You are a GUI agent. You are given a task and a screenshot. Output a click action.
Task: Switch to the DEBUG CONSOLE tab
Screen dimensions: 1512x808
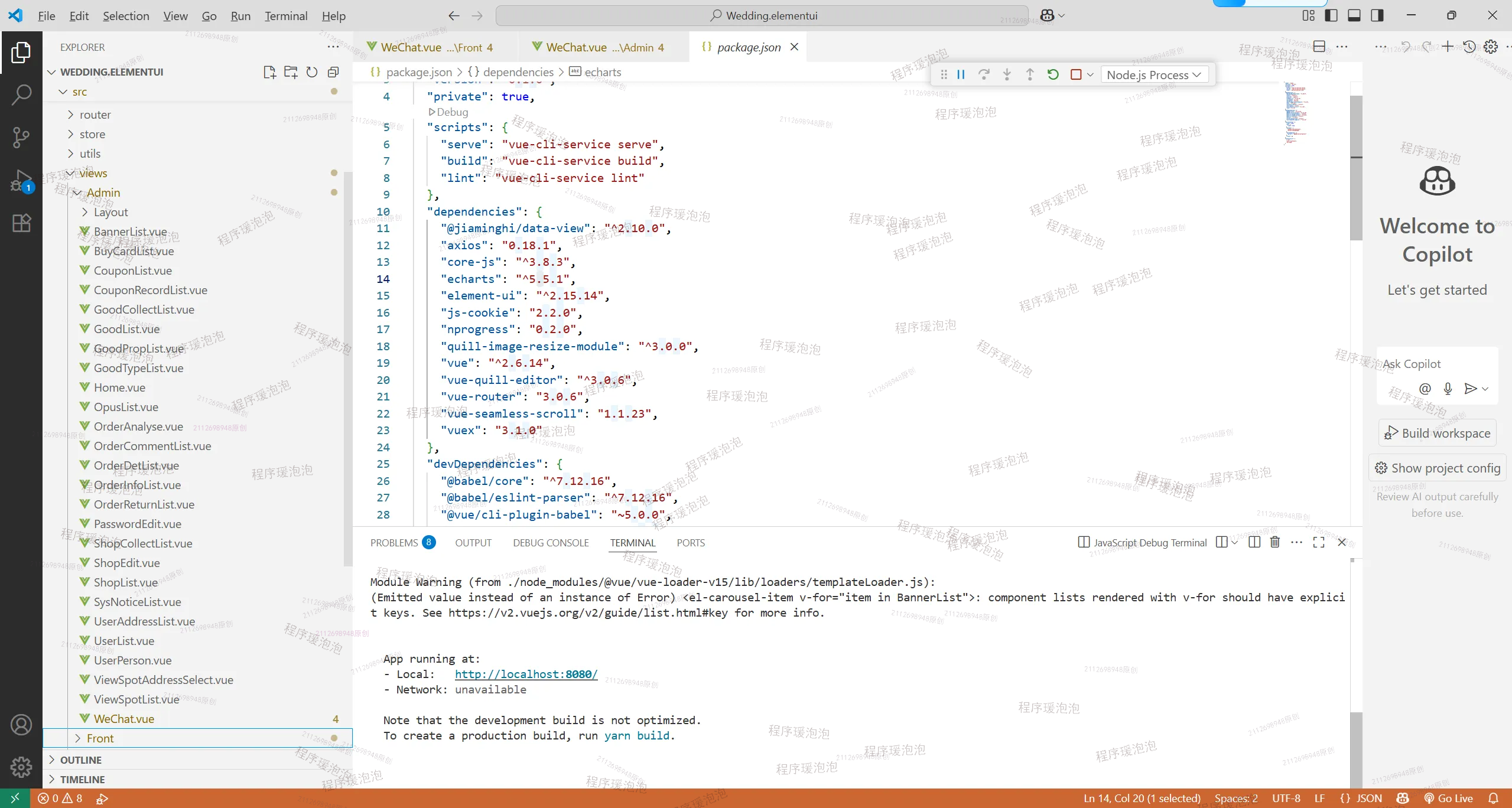click(x=551, y=543)
